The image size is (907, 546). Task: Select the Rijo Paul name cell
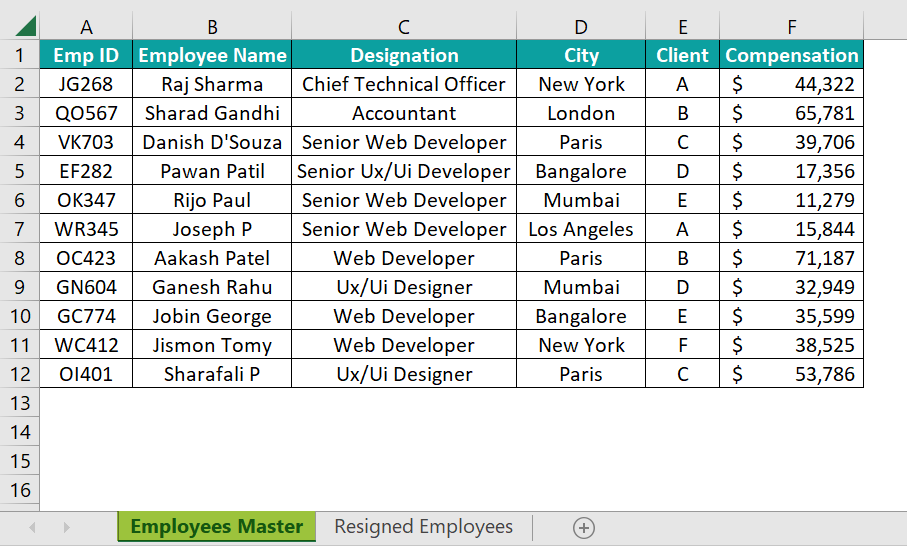pyautogui.click(x=212, y=200)
